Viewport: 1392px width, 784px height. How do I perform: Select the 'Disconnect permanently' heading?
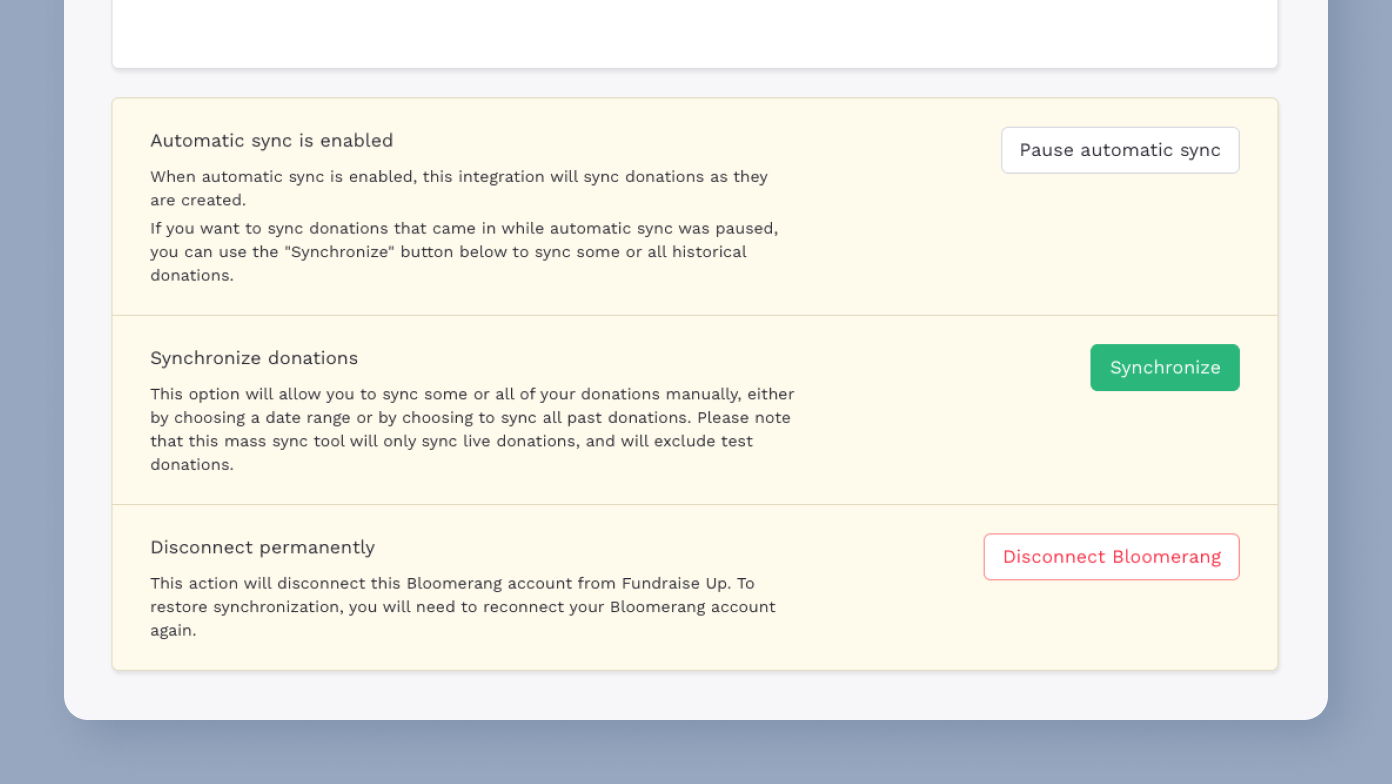pos(262,547)
